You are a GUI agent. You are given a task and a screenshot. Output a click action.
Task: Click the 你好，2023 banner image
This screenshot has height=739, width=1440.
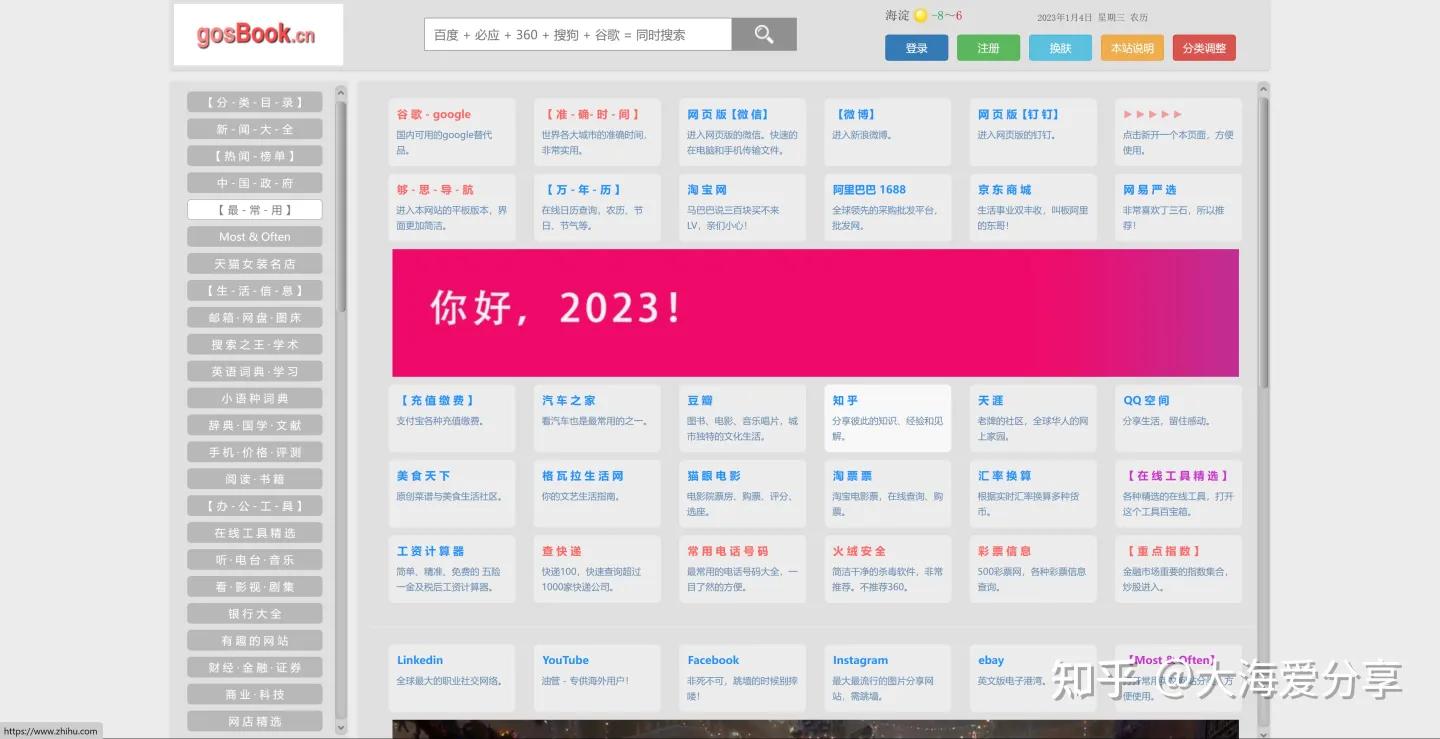point(815,312)
